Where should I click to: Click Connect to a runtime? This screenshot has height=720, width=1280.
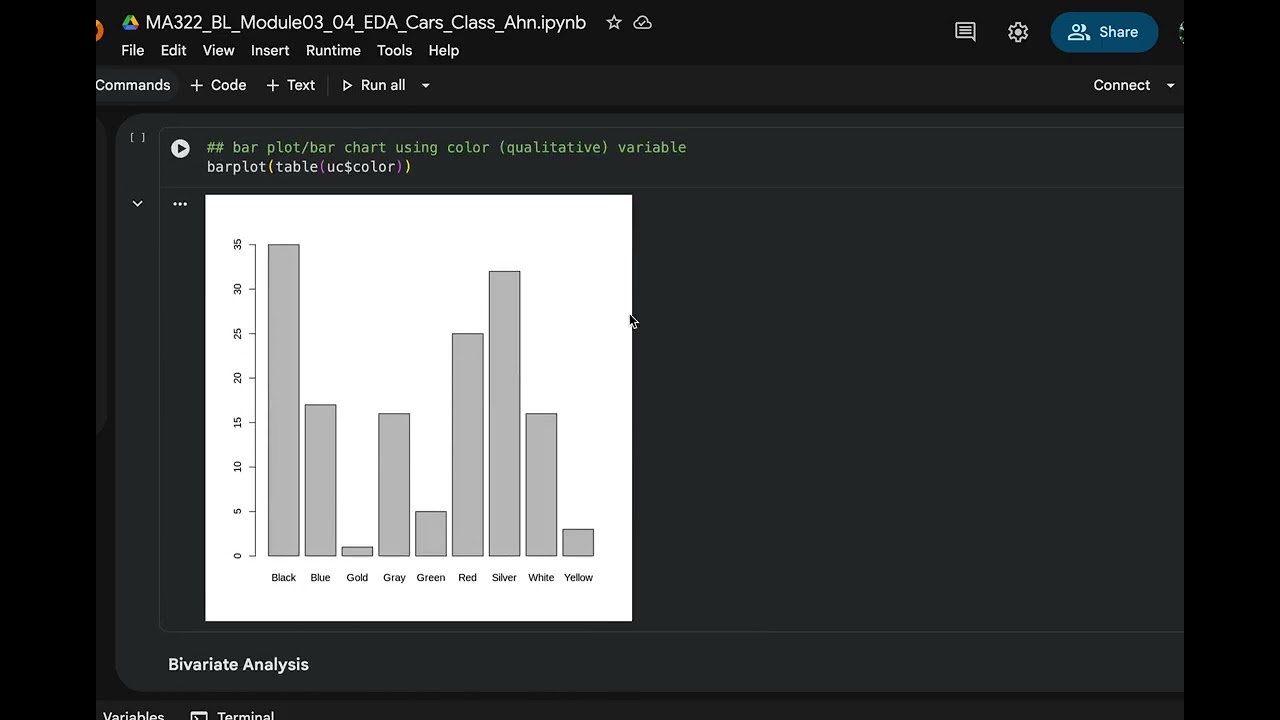(1122, 85)
